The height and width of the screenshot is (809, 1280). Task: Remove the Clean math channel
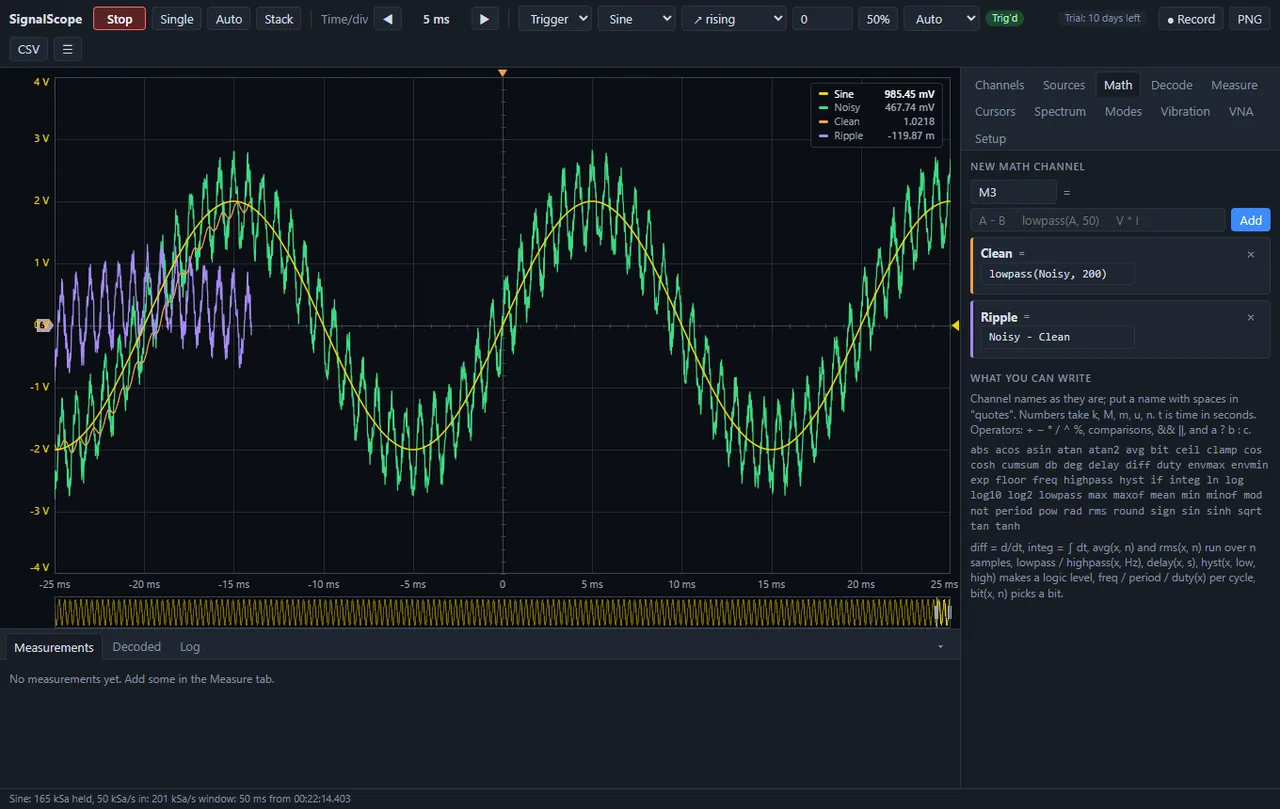(x=1250, y=254)
